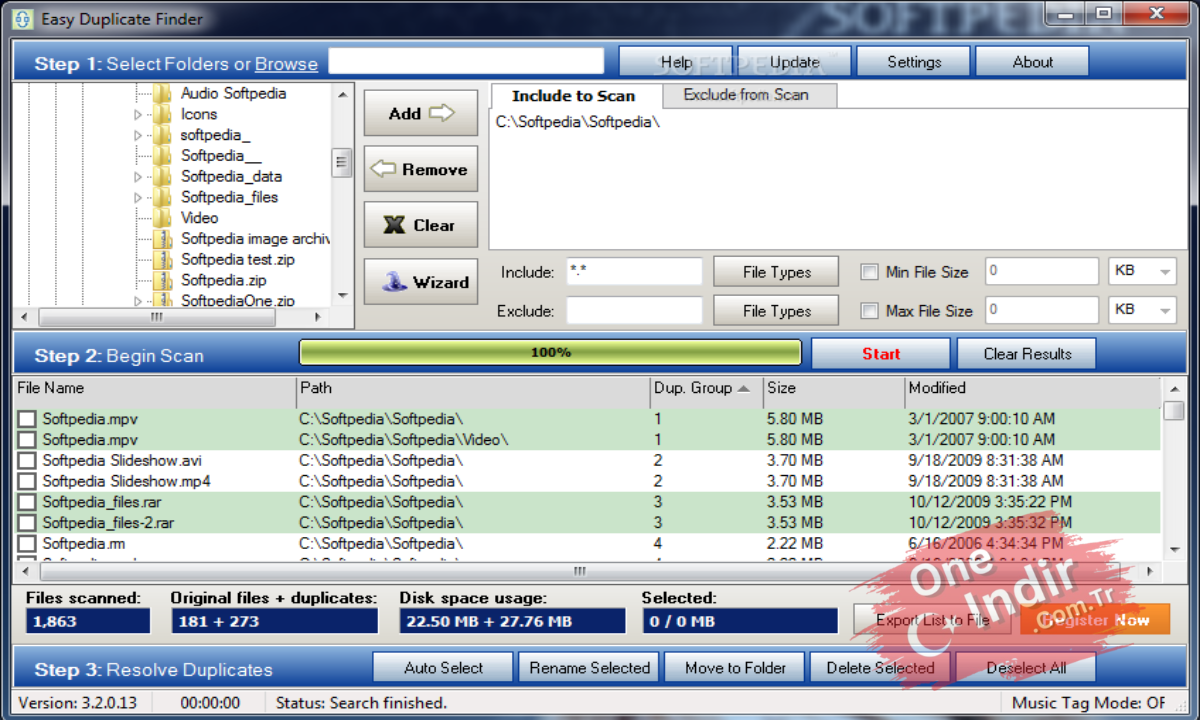Click the SoftpediaOne.zip archive icon
The image size is (1200, 720).
[162, 300]
